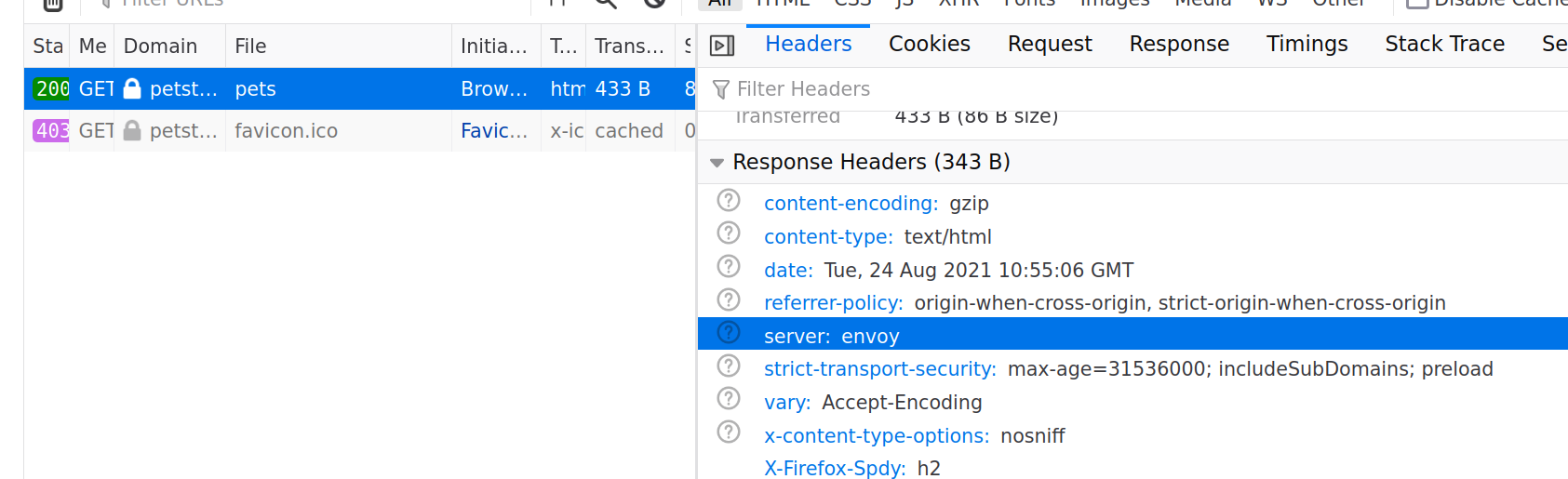The image size is (1568, 479).
Task: Click the petst... domain in the pets row
Action: click(x=183, y=89)
